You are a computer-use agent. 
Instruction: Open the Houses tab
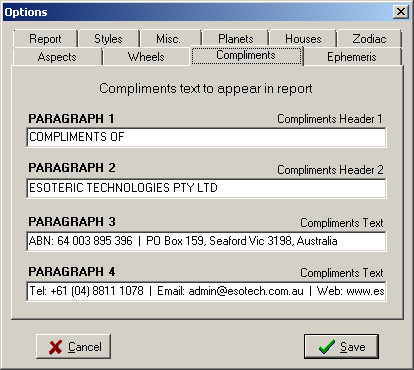(303, 39)
